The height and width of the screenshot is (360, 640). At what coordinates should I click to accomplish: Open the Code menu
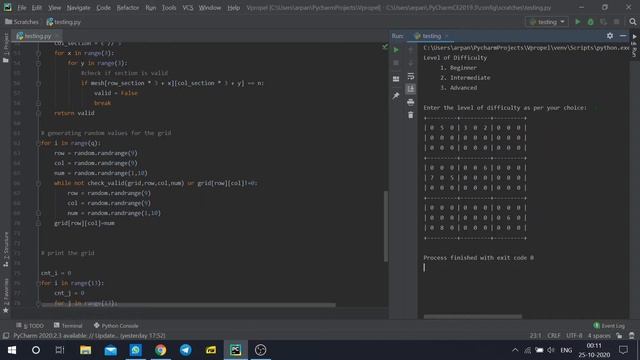[103, 8]
